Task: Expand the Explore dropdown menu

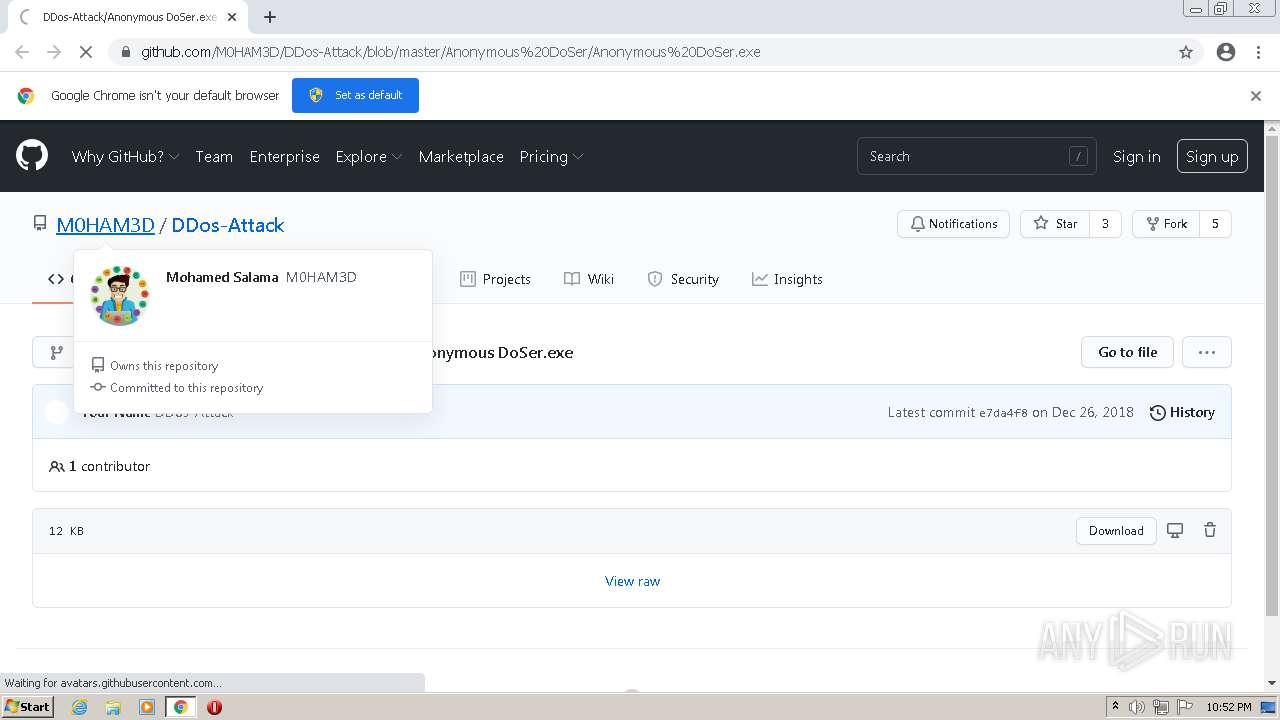Action: [369, 157]
